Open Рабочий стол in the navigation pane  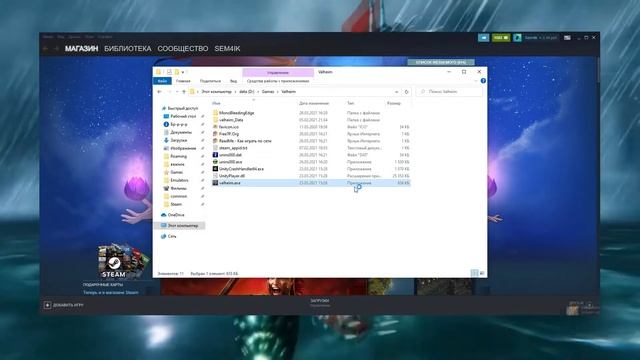click(183, 116)
